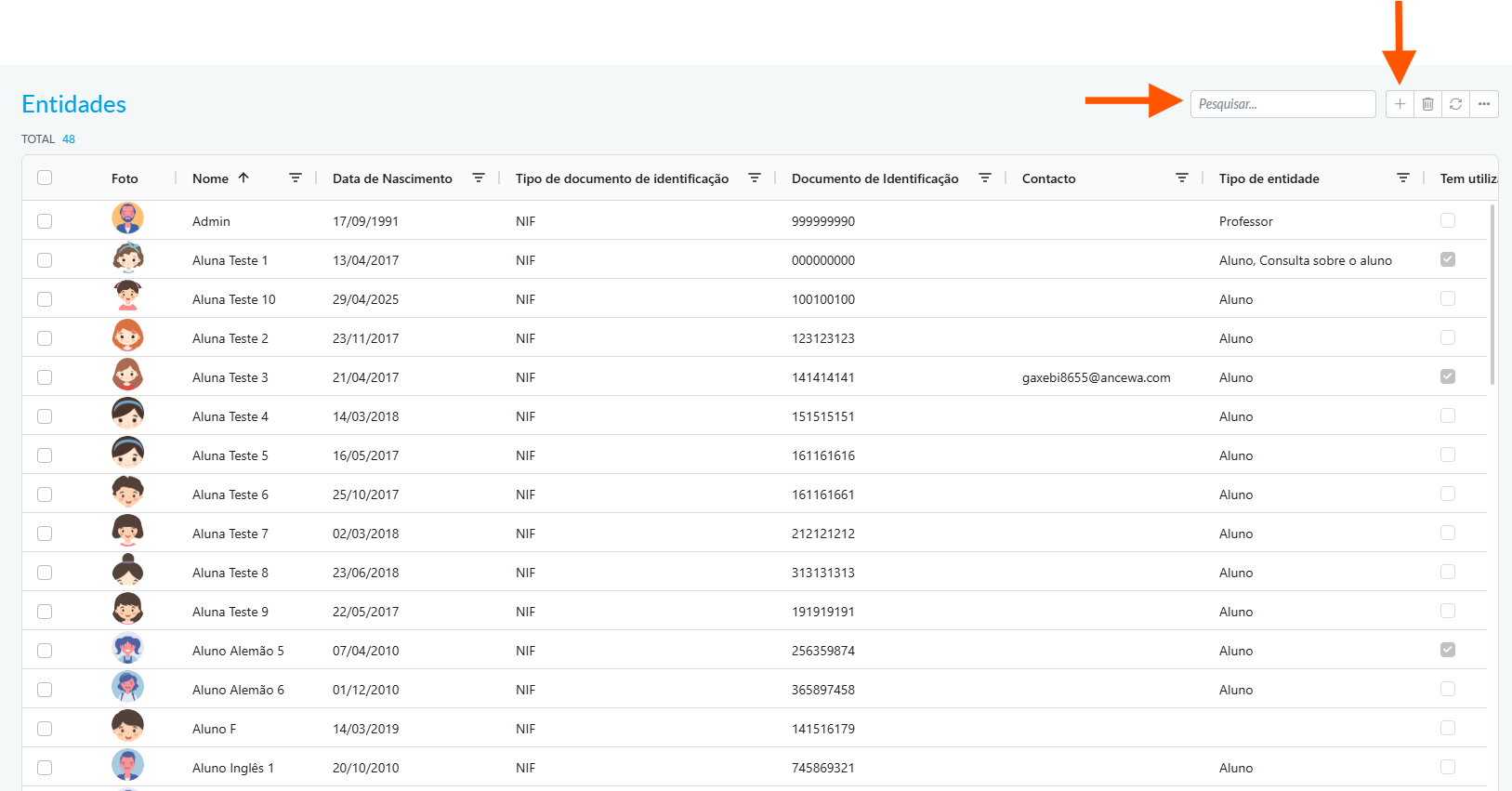This screenshot has height=791, width=1512.
Task: Click the table vertical scrollbar
Action: point(1492,294)
